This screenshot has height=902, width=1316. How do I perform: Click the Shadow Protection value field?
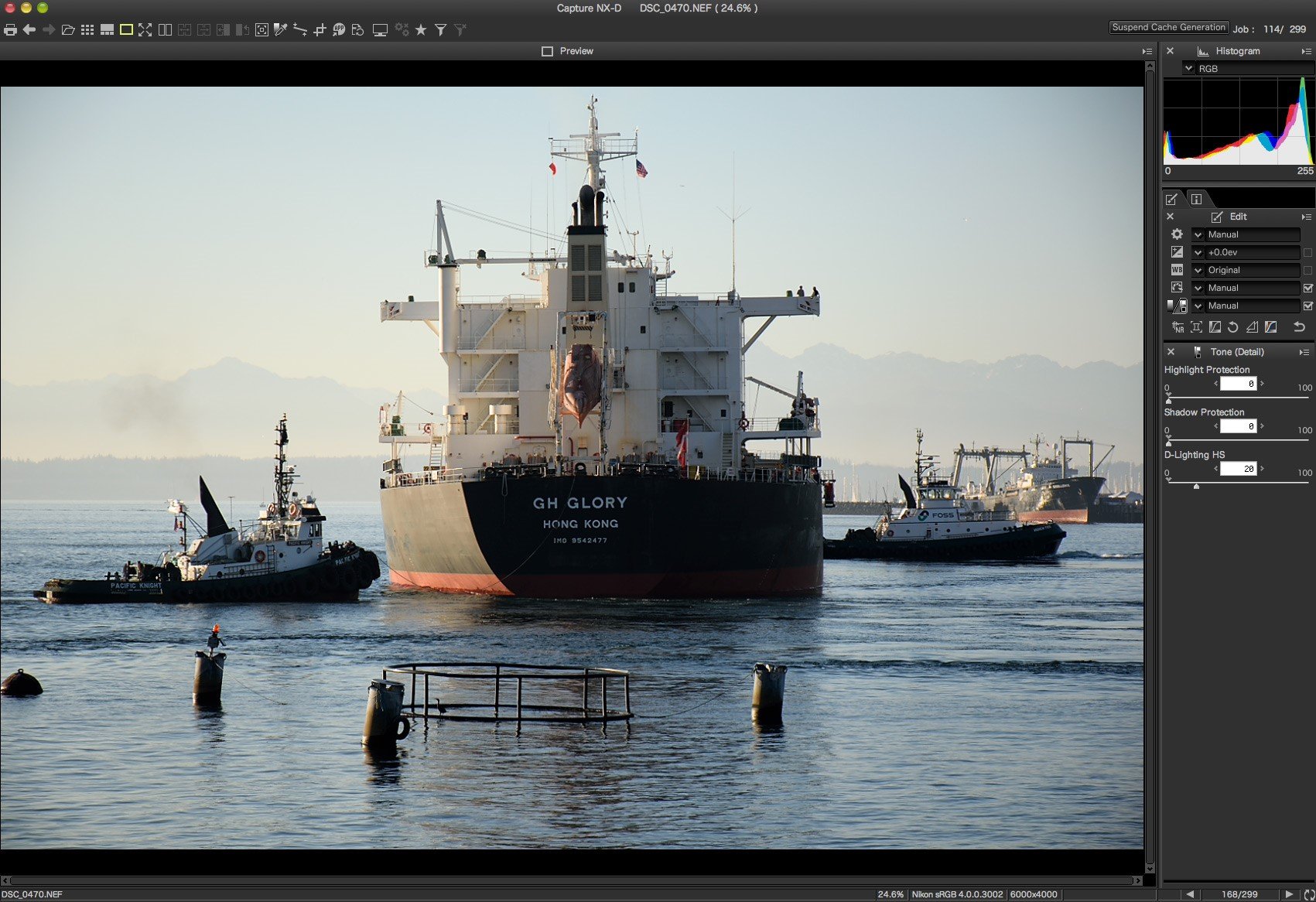[1238, 426]
